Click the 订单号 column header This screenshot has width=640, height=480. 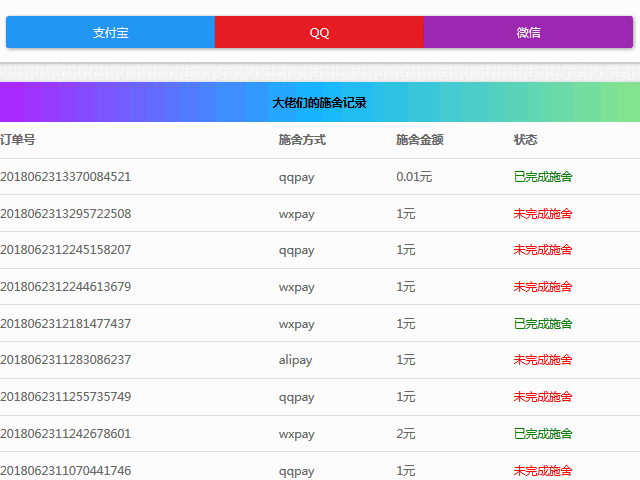(18, 140)
